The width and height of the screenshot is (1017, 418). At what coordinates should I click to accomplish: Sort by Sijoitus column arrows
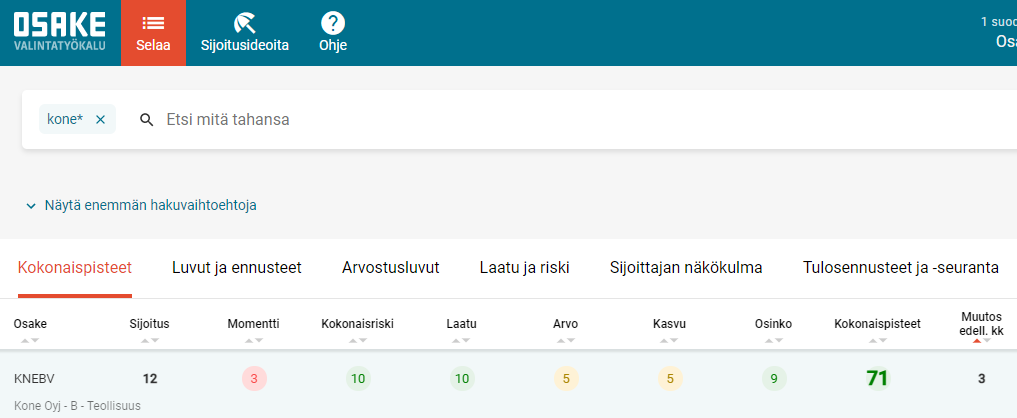point(149,340)
